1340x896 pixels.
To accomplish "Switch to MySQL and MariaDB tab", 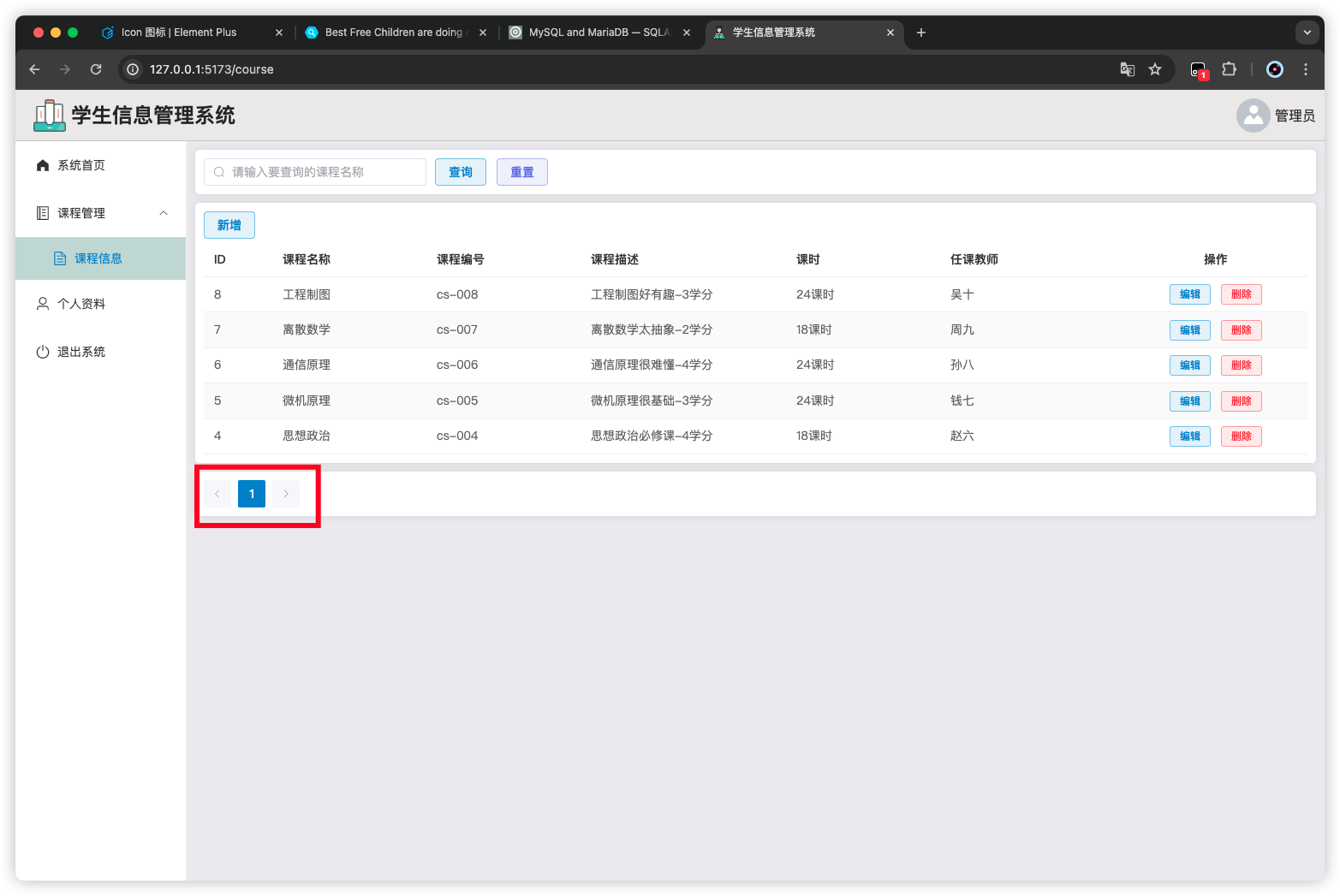I will click(599, 33).
